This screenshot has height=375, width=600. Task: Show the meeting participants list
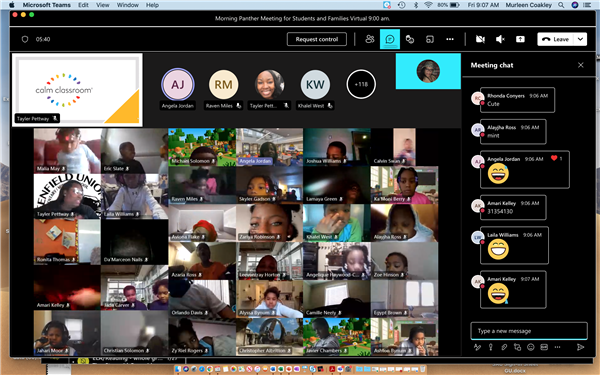pyautogui.click(x=370, y=39)
